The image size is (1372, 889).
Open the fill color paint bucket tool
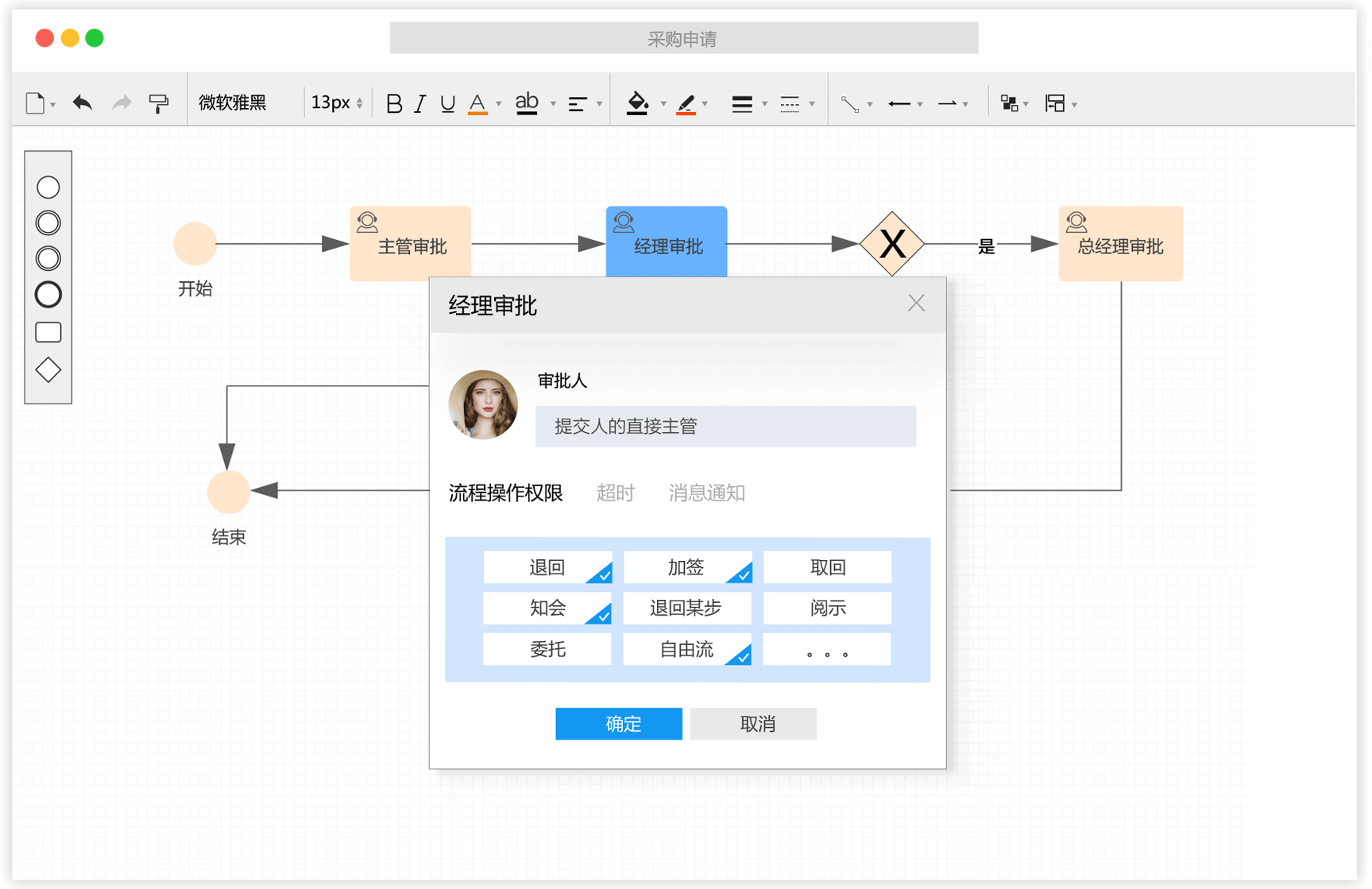point(639,102)
